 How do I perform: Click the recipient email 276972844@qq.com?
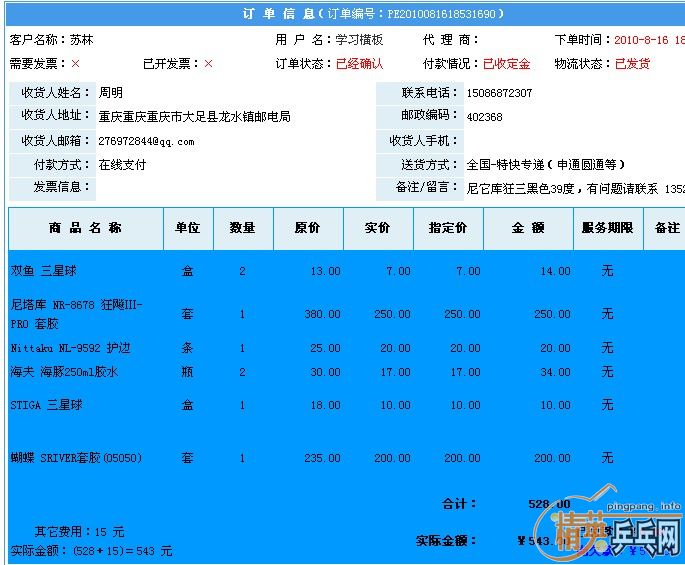pos(146,141)
